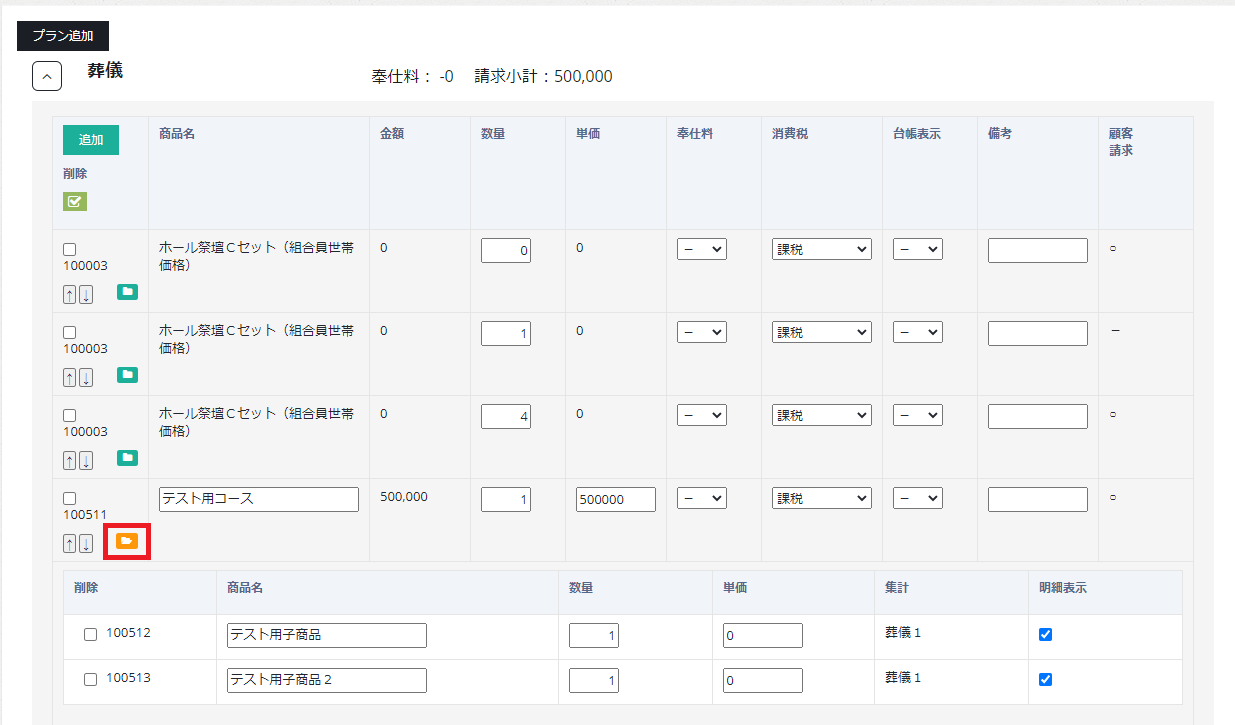
Task: Check the delete checkbox for item 100511
Action: coord(69,498)
